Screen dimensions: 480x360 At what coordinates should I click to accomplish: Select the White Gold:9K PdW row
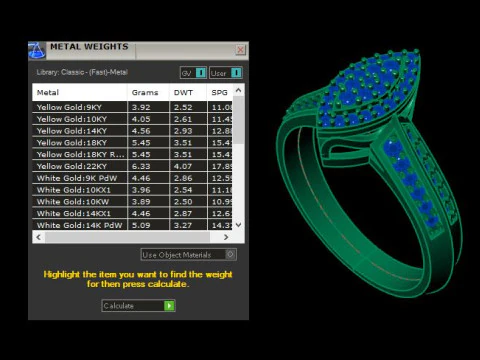point(132,178)
